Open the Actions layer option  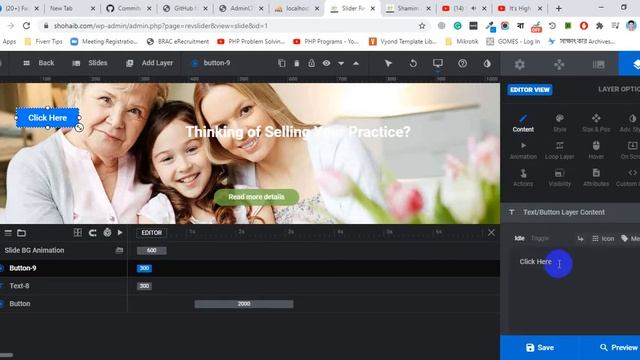coord(523,178)
